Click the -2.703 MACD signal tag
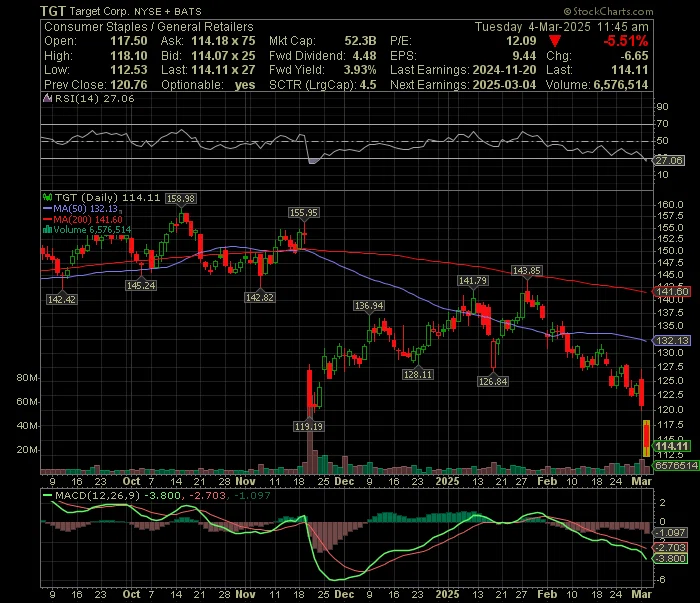 [670, 547]
